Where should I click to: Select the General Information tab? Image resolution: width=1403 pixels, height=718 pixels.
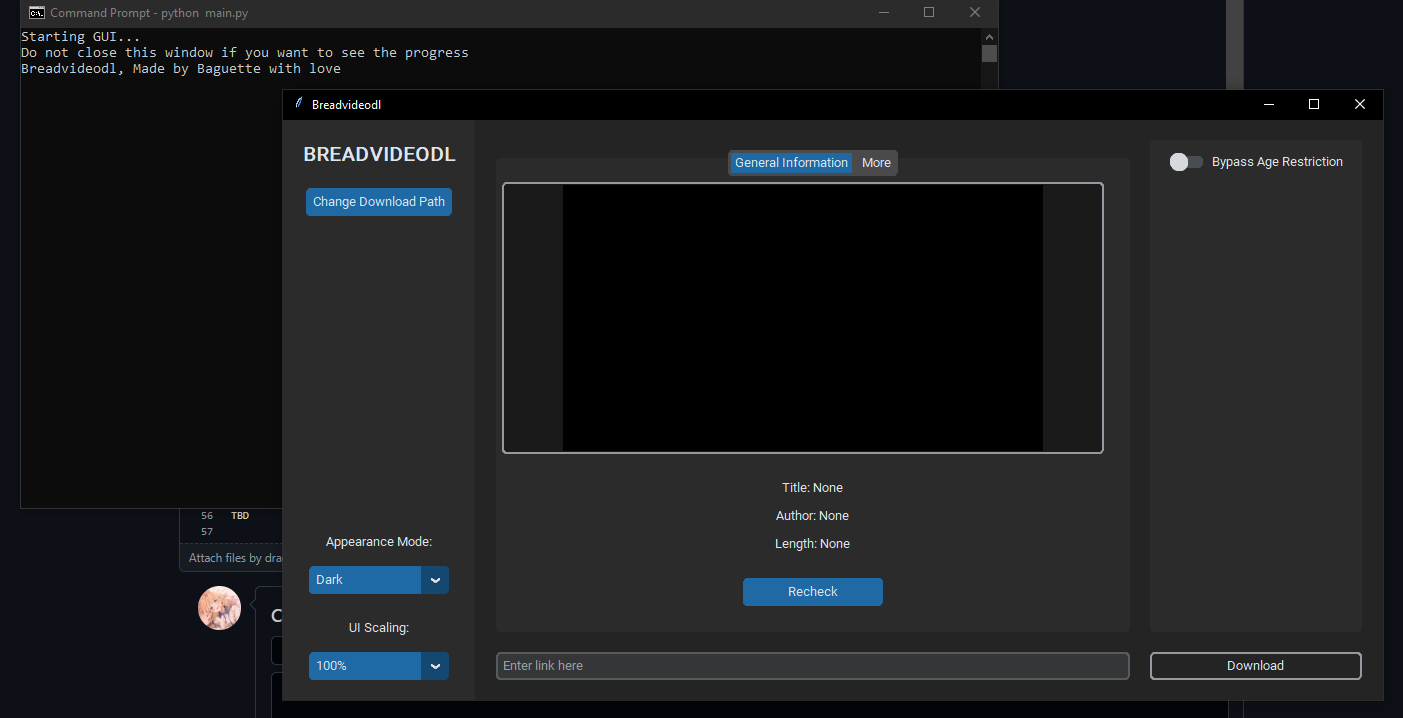click(791, 162)
